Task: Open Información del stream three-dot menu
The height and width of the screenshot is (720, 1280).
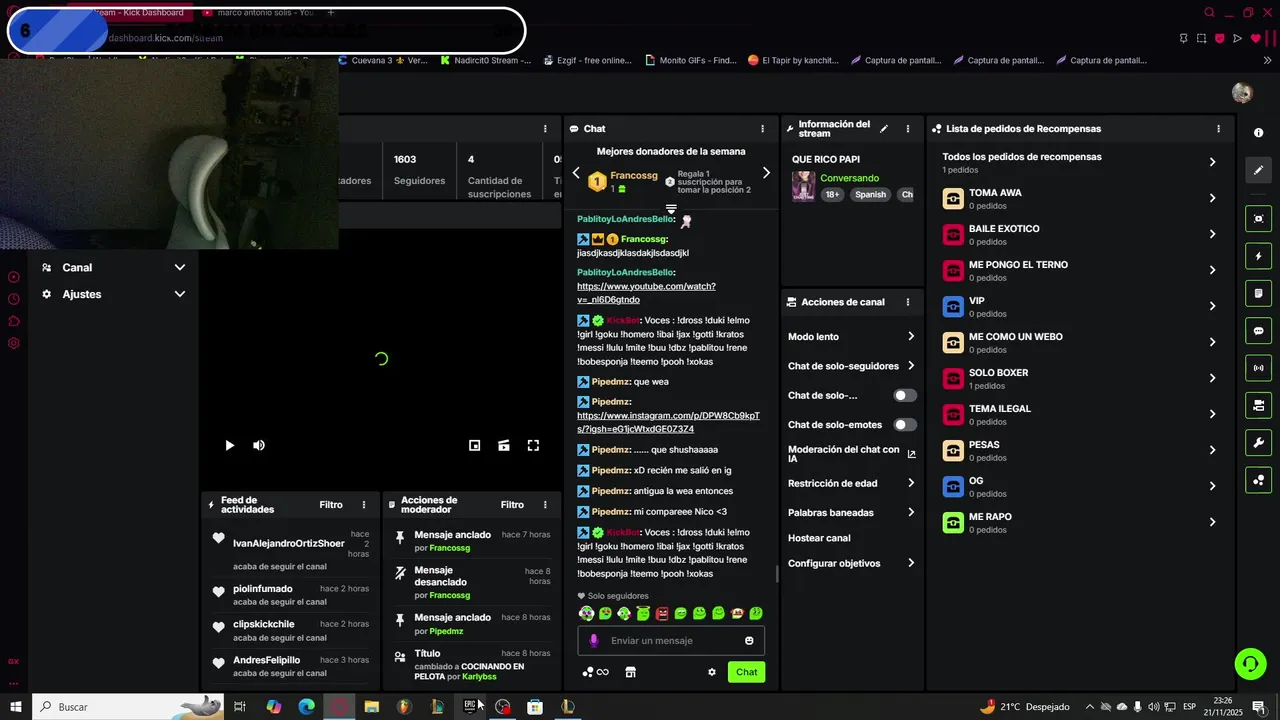Action: 908,129
